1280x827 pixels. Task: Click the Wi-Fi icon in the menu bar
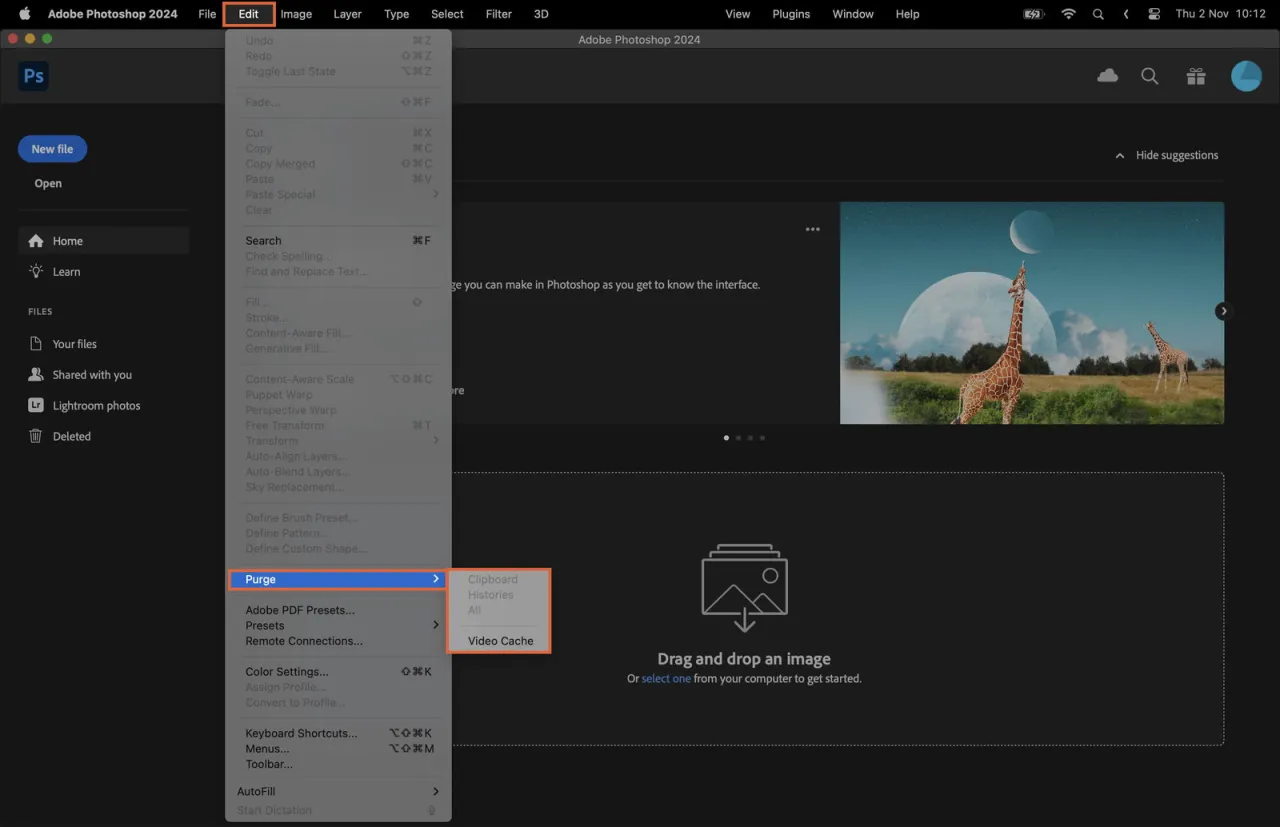click(1068, 14)
